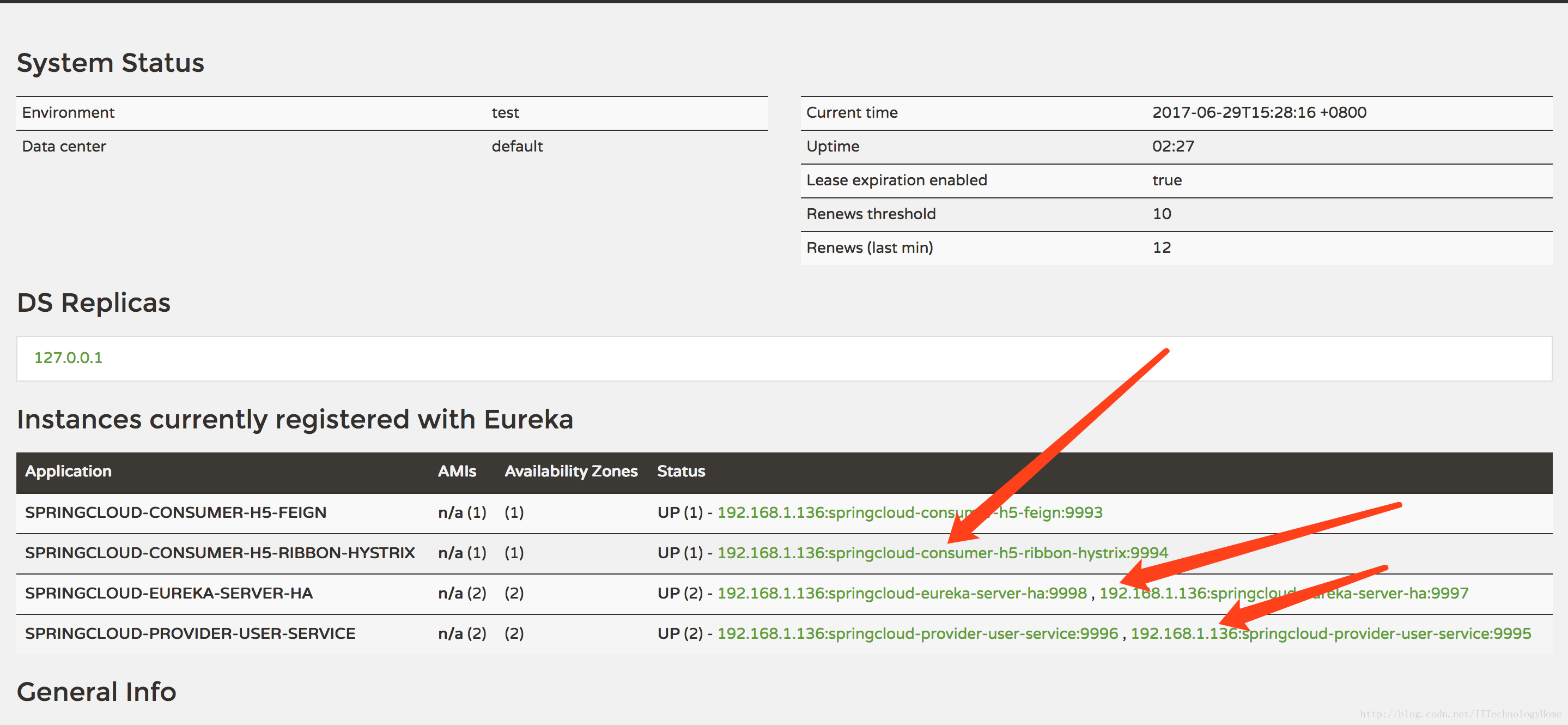The width and height of the screenshot is (1568, 725).
Task: Click the Status column header
Action: point(681,472)
